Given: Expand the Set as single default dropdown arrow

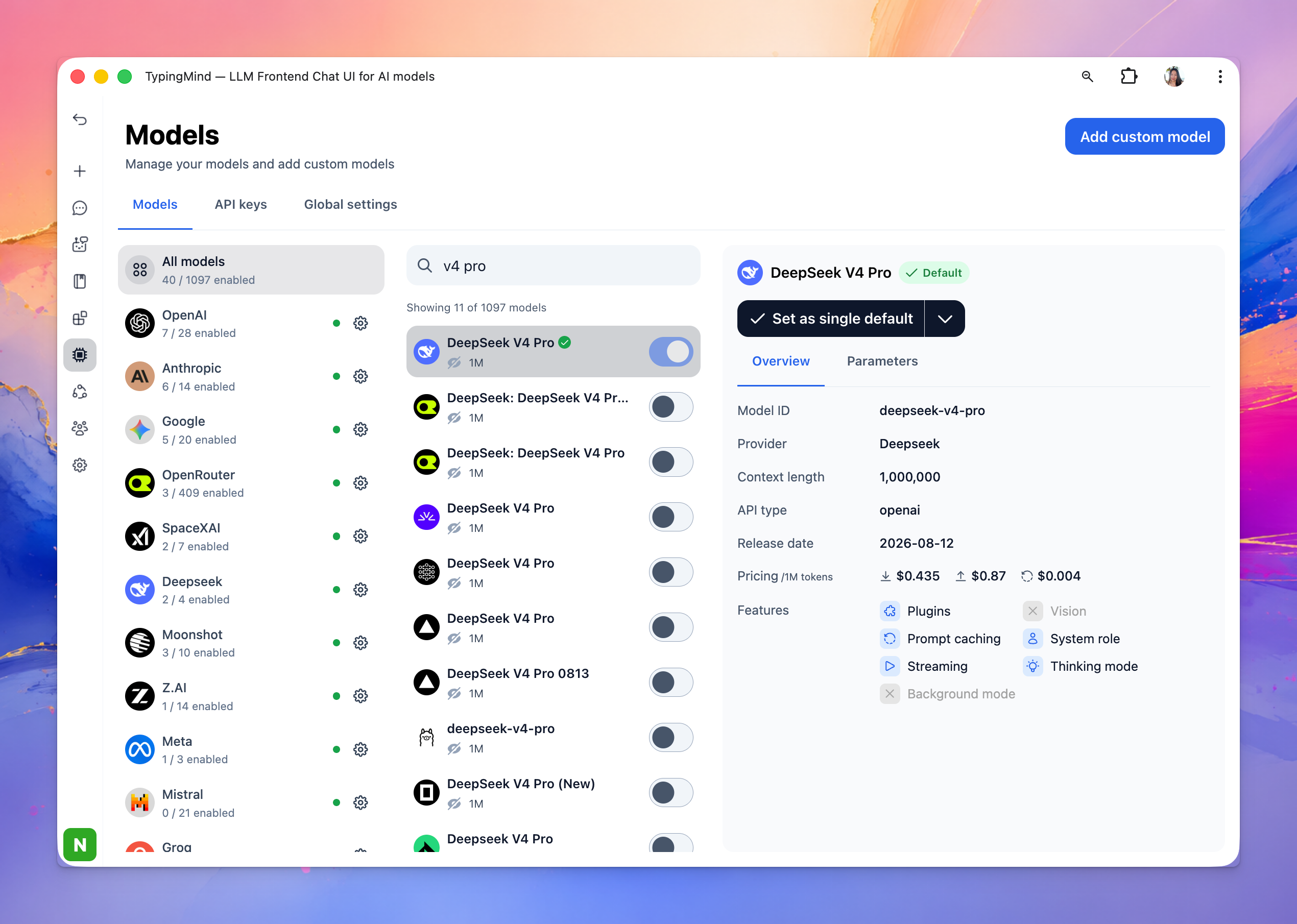Looking at the screenshot, I should pyautogui.click(x=945, y=319).
